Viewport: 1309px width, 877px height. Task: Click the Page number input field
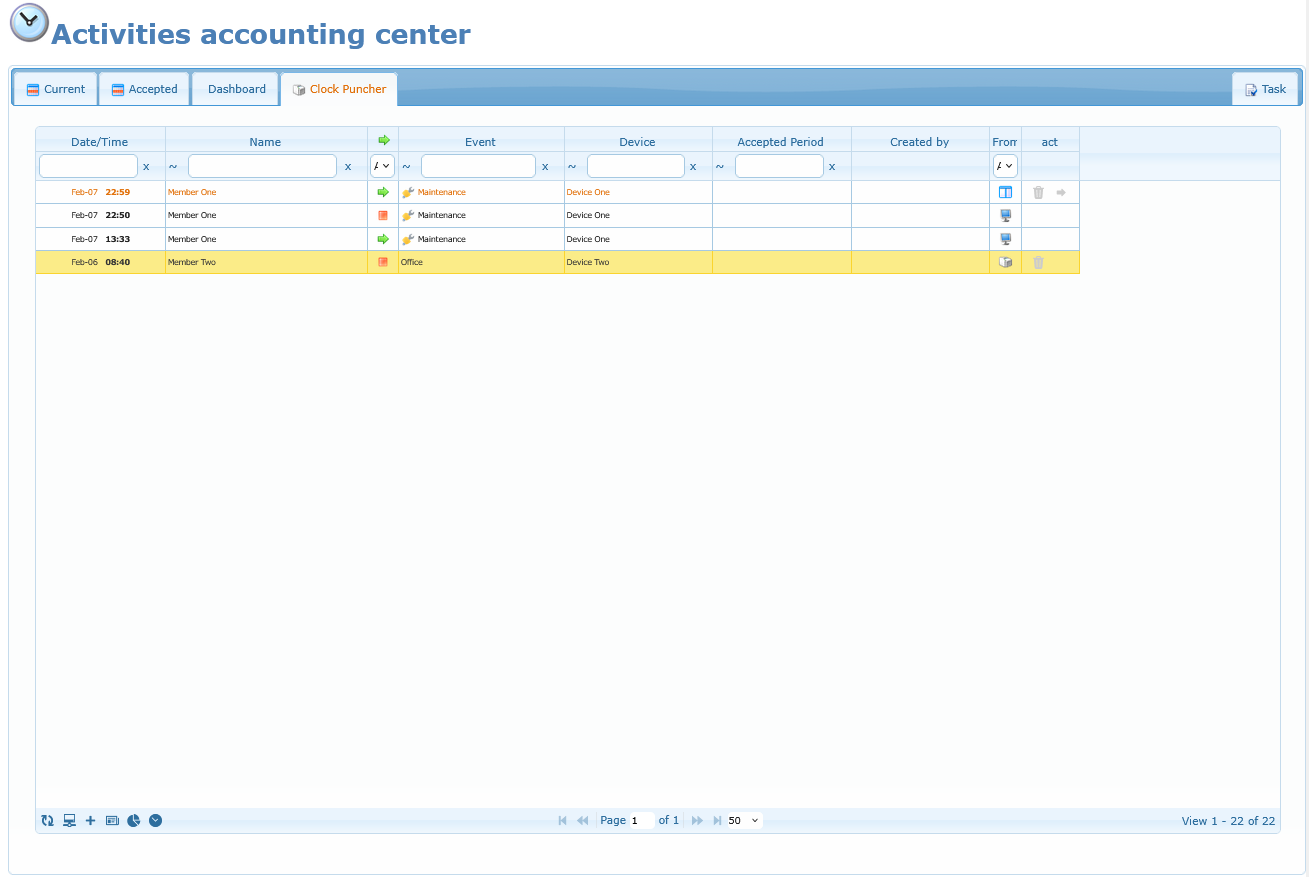(x=641, y=820)
